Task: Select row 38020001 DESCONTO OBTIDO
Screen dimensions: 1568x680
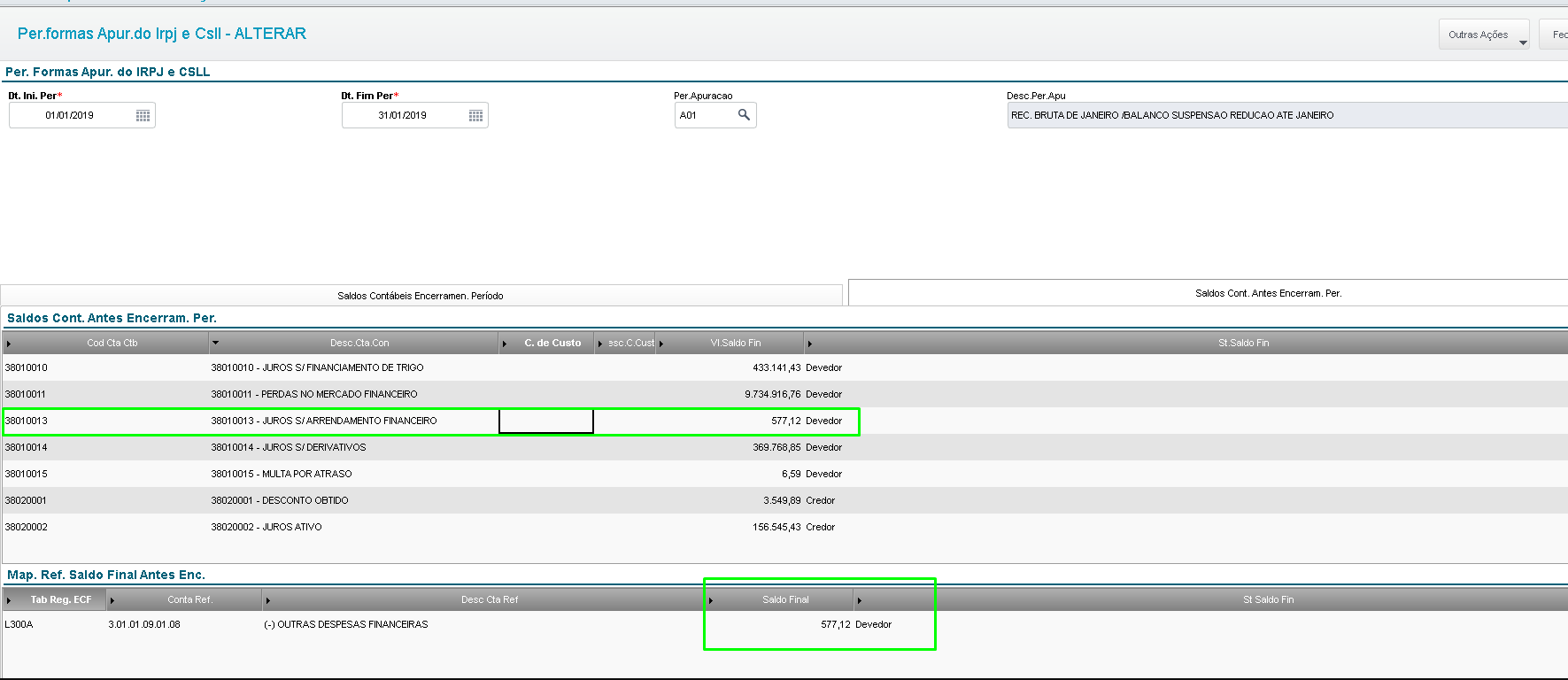Action: point(785,500)
